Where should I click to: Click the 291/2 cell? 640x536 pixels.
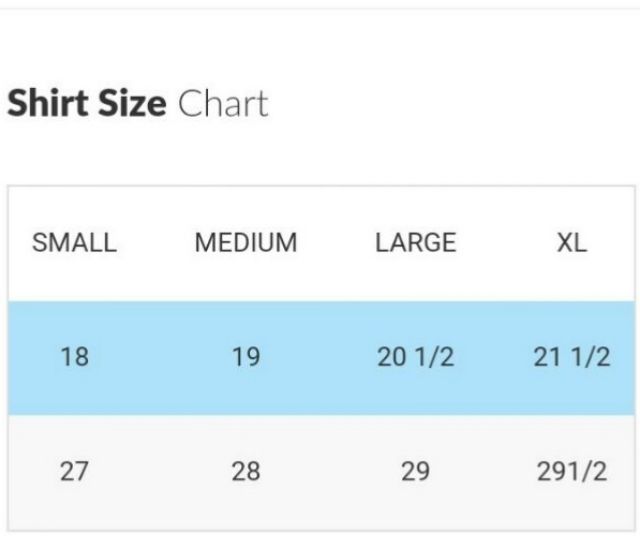571,471
